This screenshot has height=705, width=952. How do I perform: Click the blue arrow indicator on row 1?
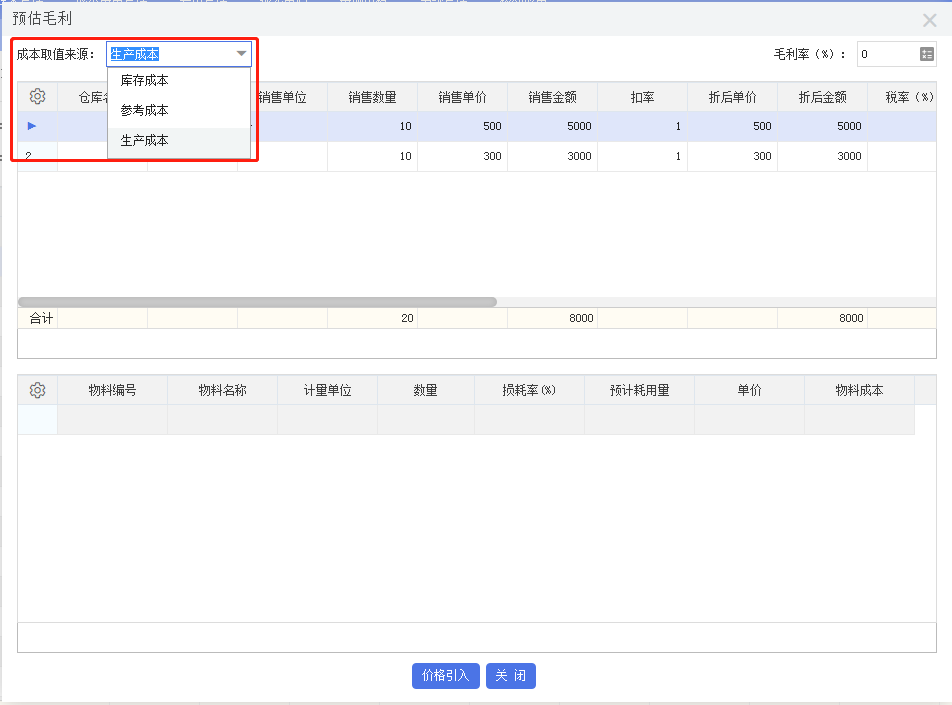pyautogui.click(x=32, y=126)
